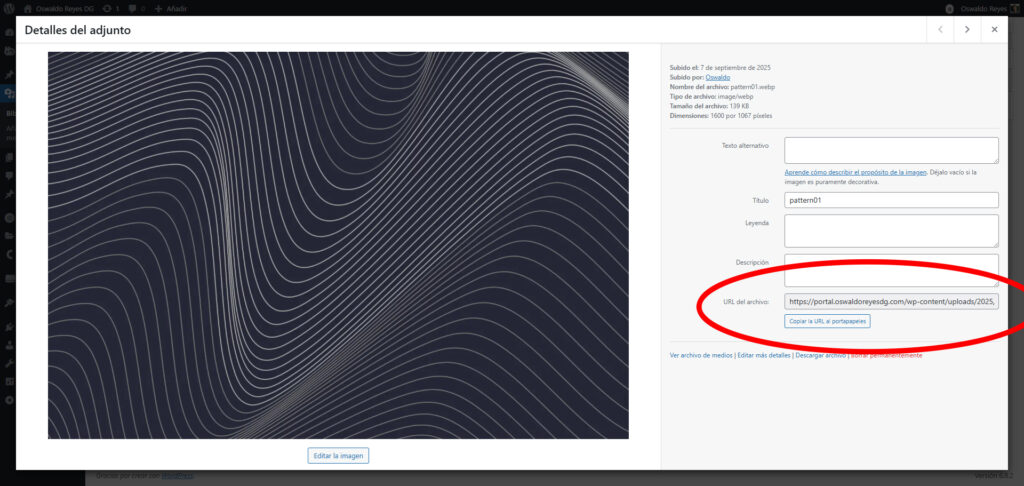1024x486 pixels.
Task: Go to the previous attachment with left arrow
Action: click(x=940, y=30)
